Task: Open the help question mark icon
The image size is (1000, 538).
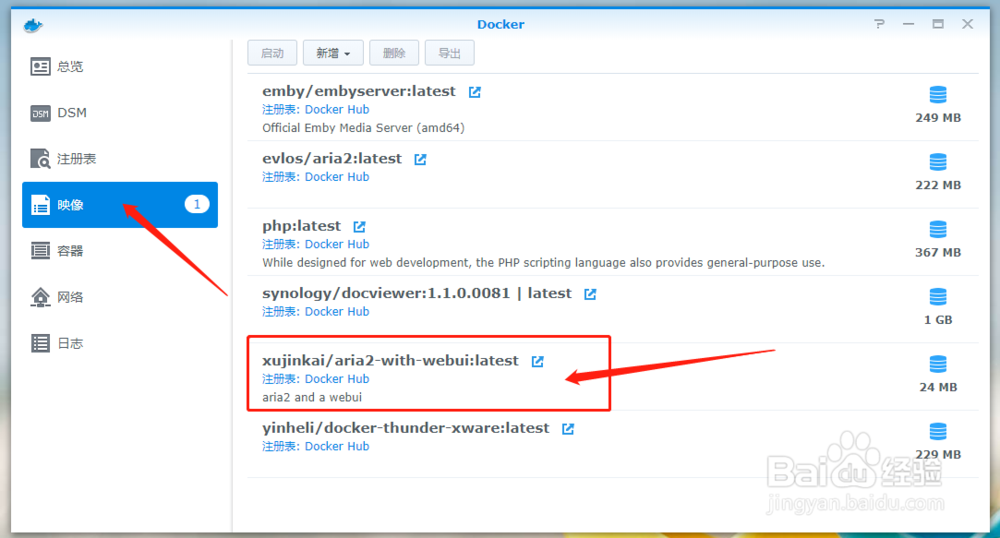Action: [x=879, y=24]
